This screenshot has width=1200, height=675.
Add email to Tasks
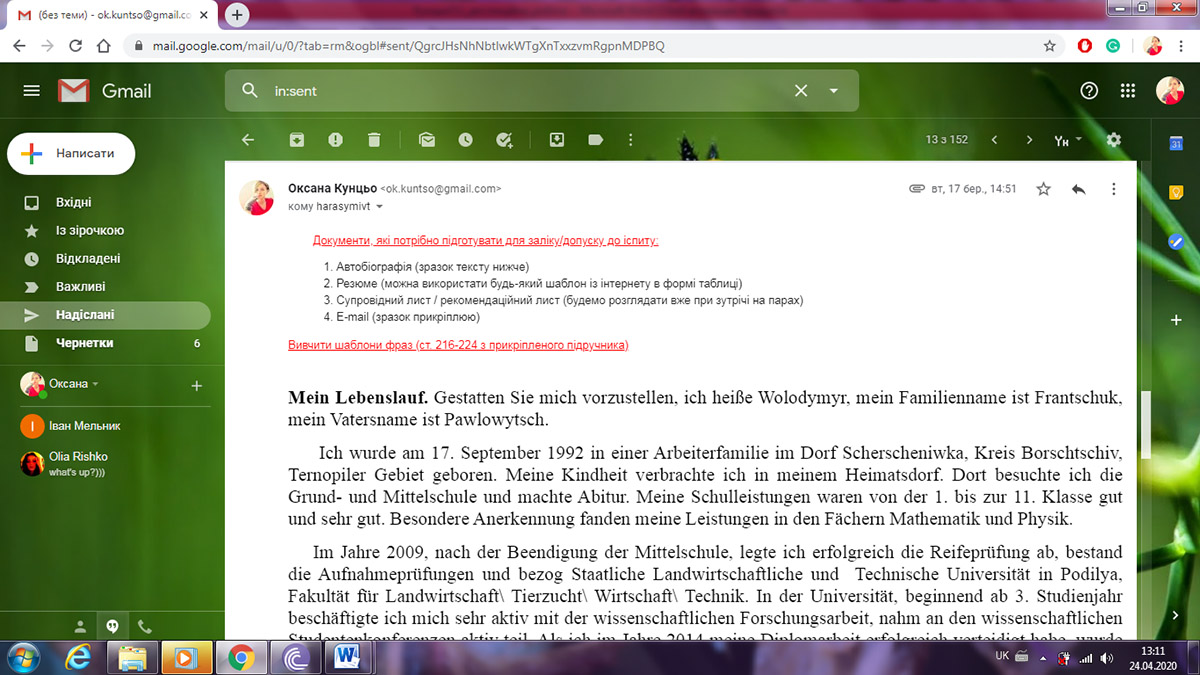coord(504,140)
